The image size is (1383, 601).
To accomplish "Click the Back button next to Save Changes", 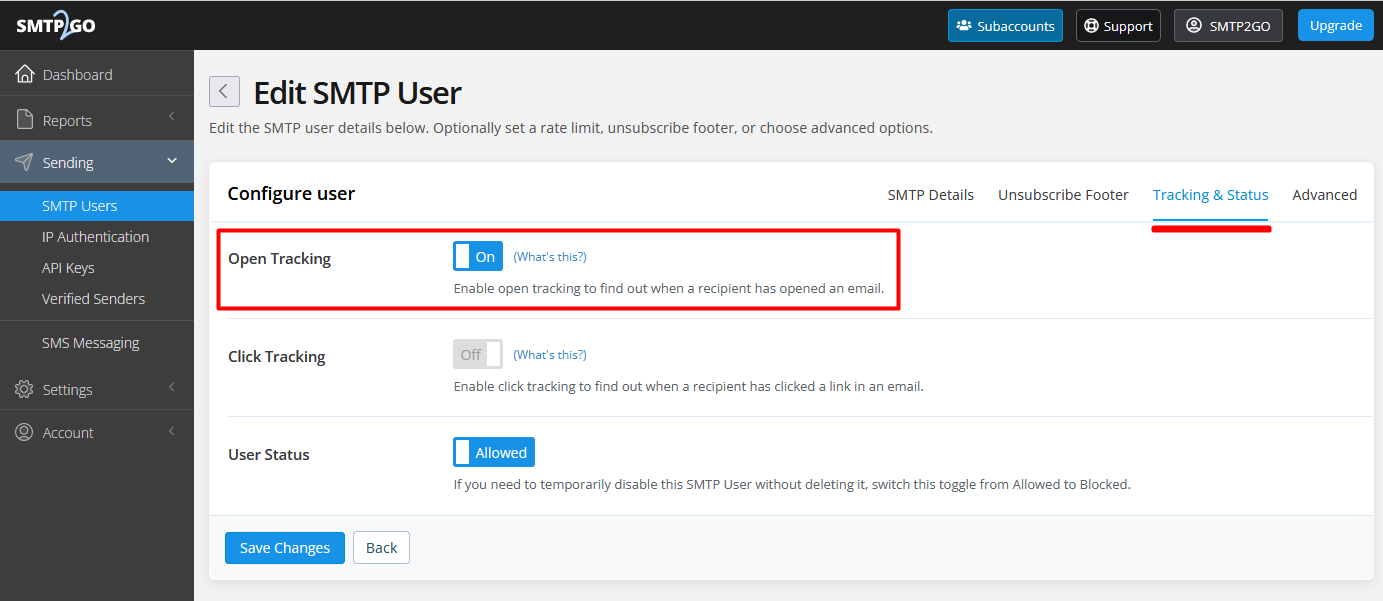I will pos(381,548).
